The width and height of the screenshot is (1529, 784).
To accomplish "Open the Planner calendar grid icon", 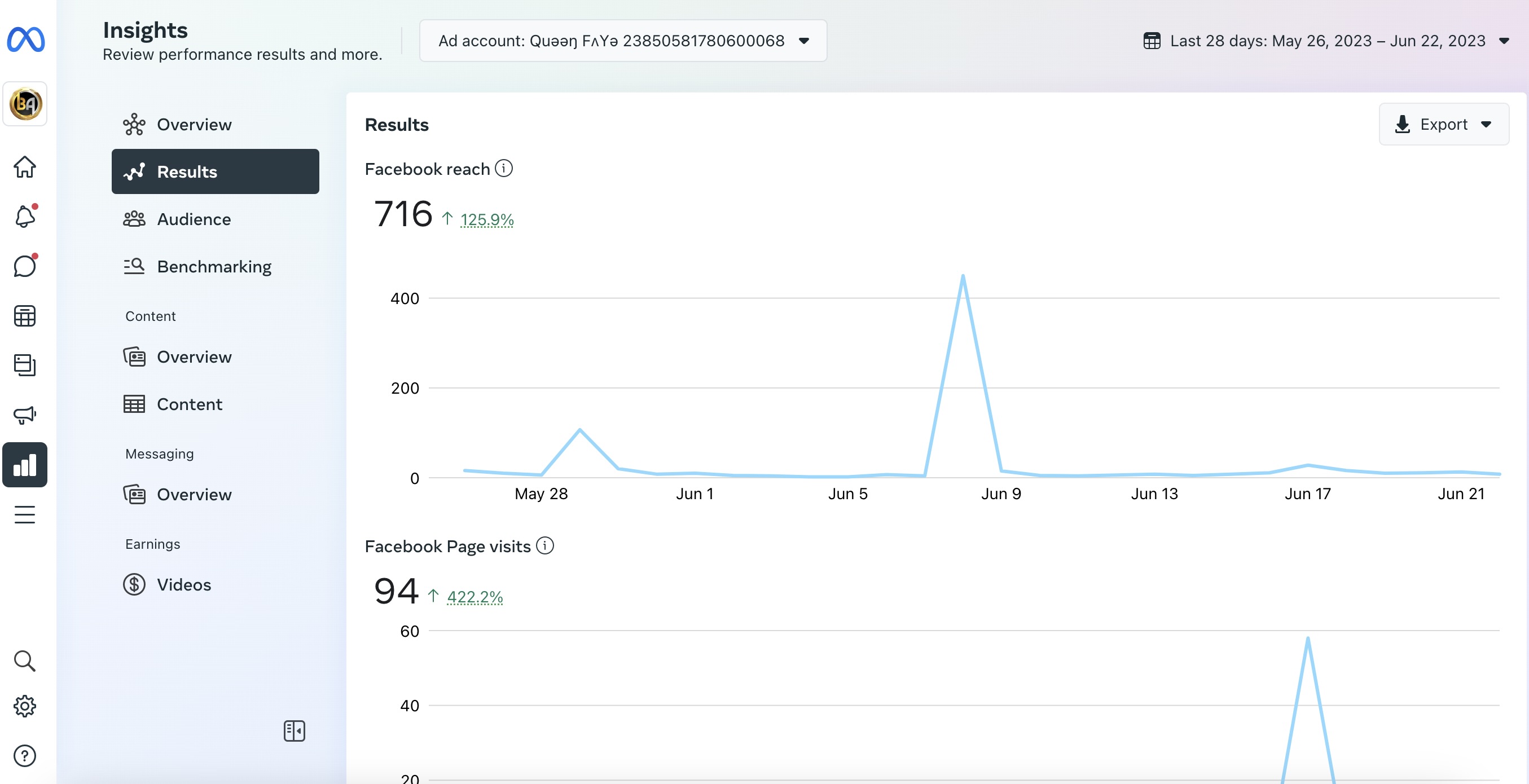I will [x=25, y=316].
